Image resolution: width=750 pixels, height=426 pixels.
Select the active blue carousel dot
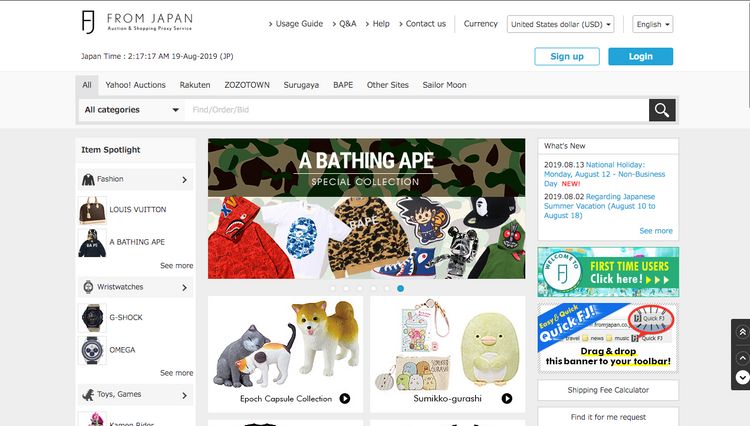(400, 288)
